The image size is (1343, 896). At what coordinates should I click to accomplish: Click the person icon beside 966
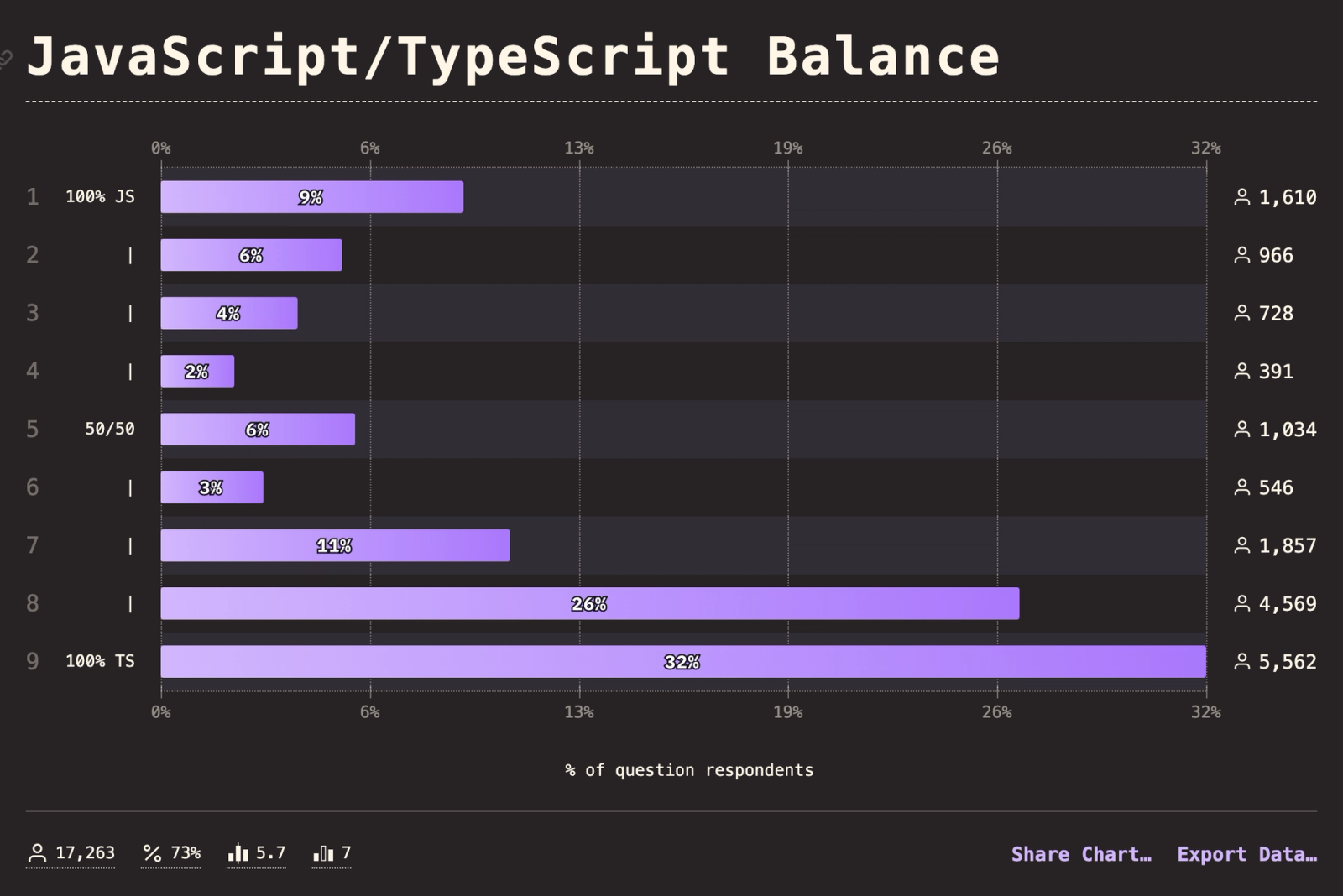[1242, 255]
